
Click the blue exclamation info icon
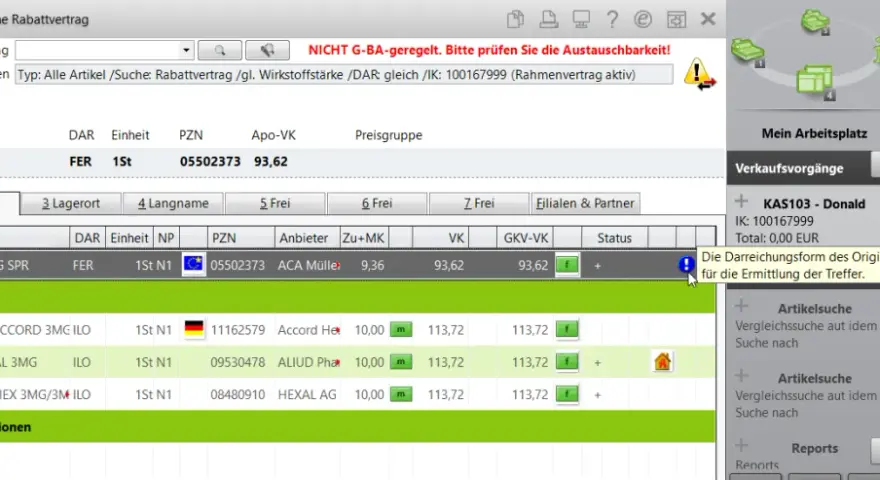click(x=686, y=264)
